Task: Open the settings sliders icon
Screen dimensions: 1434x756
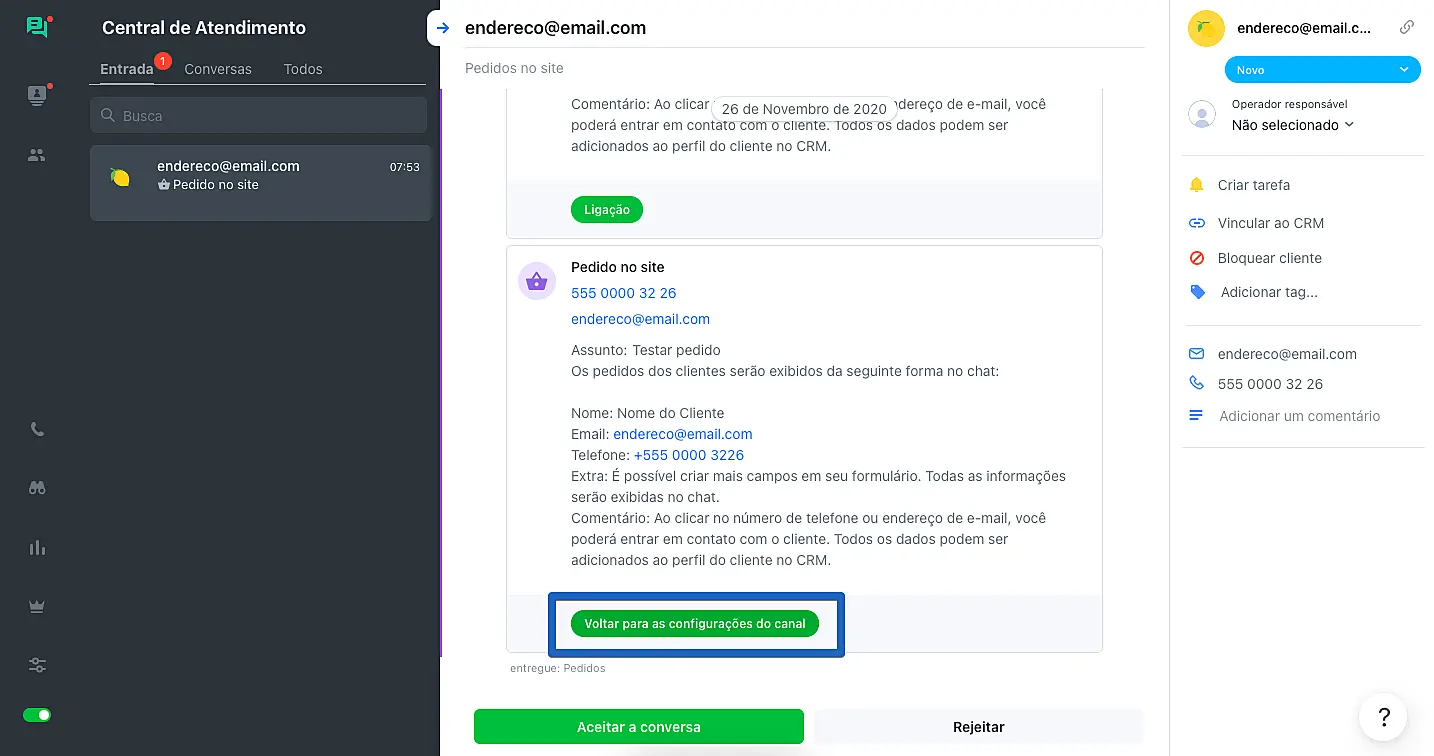Action: tap(37, 665)
